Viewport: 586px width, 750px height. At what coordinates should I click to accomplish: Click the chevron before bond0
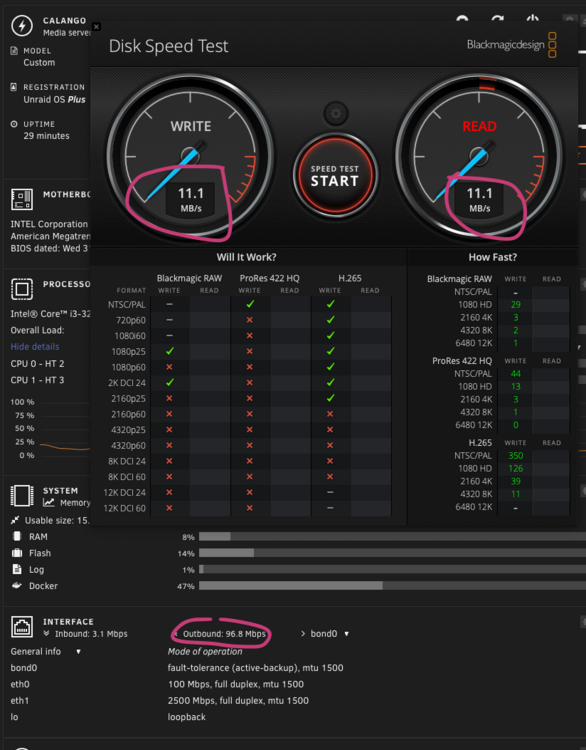(303, 634)
